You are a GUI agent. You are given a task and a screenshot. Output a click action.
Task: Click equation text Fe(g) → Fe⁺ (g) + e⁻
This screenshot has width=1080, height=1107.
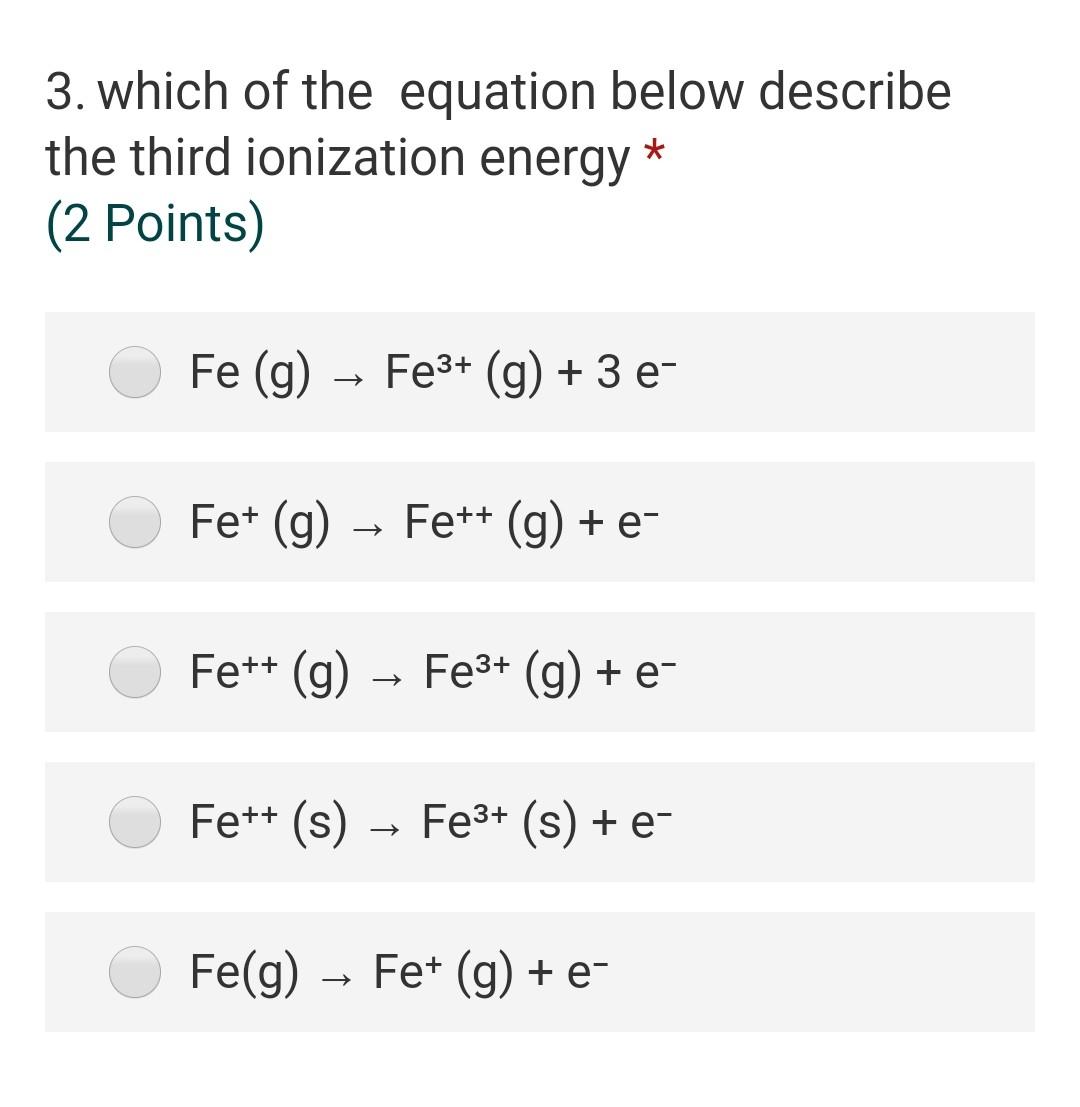click(399, 973)
